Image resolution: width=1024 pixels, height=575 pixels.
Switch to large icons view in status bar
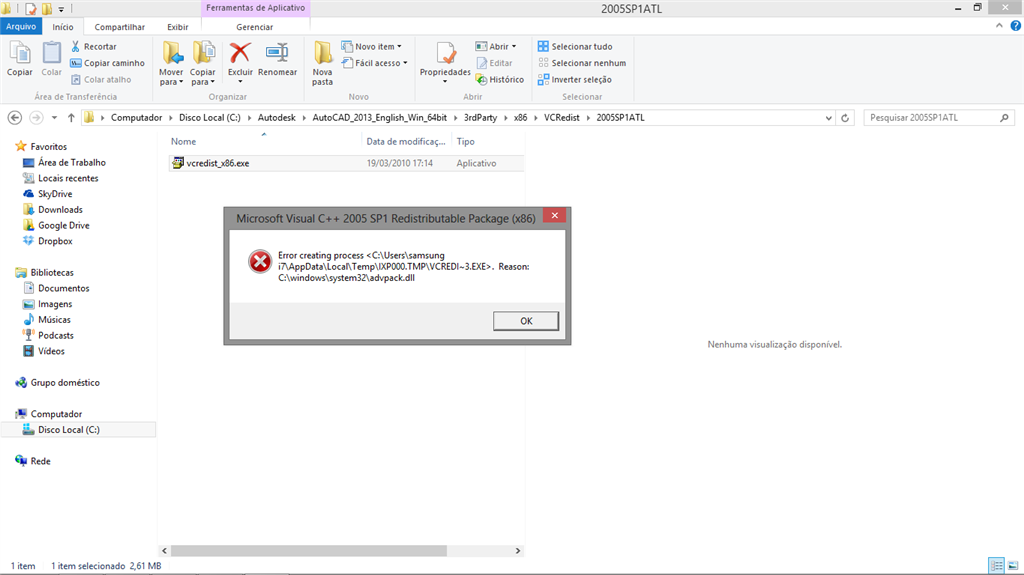coord(1013,566)
